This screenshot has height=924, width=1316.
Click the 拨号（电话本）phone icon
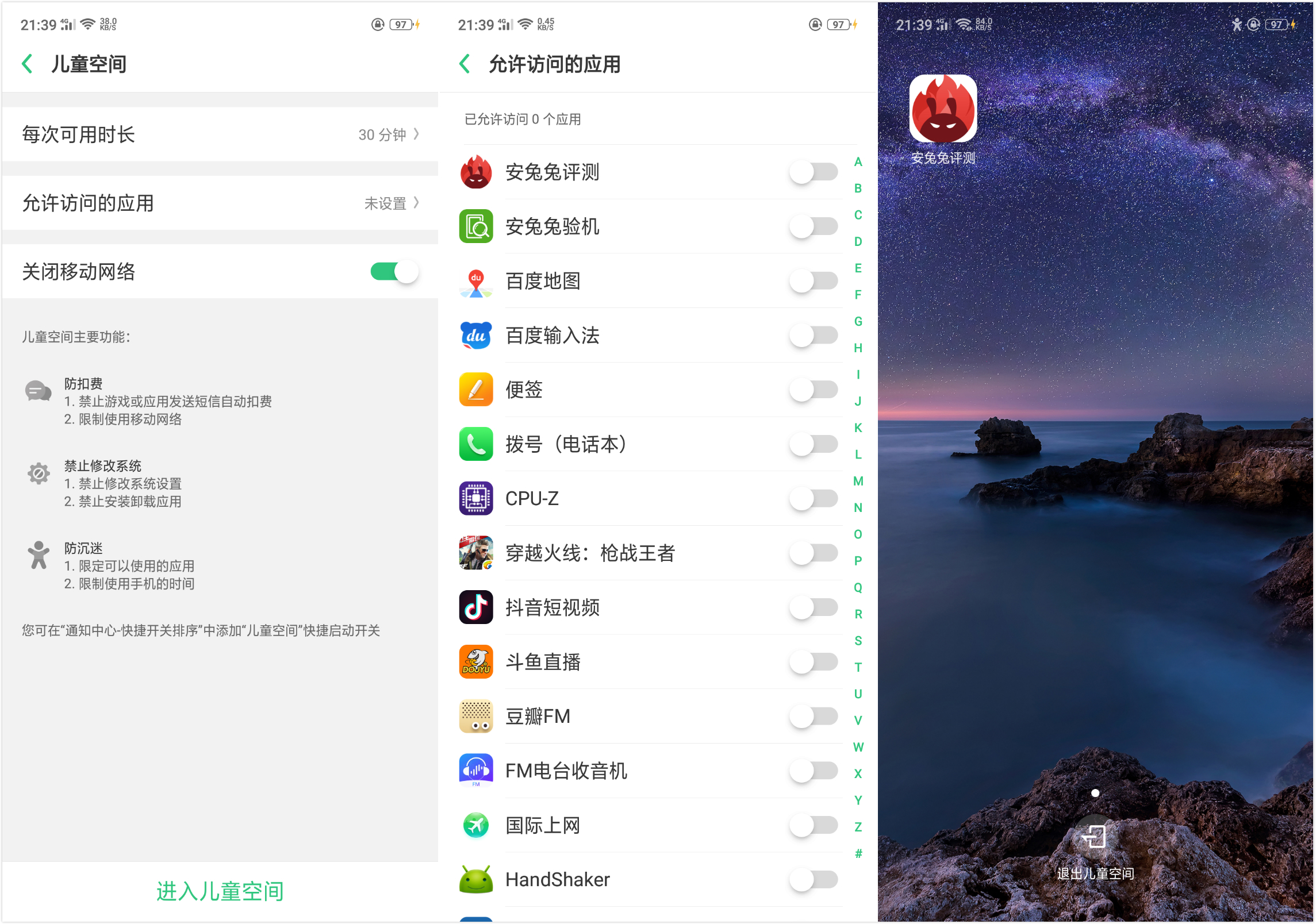tap(475, 444)
